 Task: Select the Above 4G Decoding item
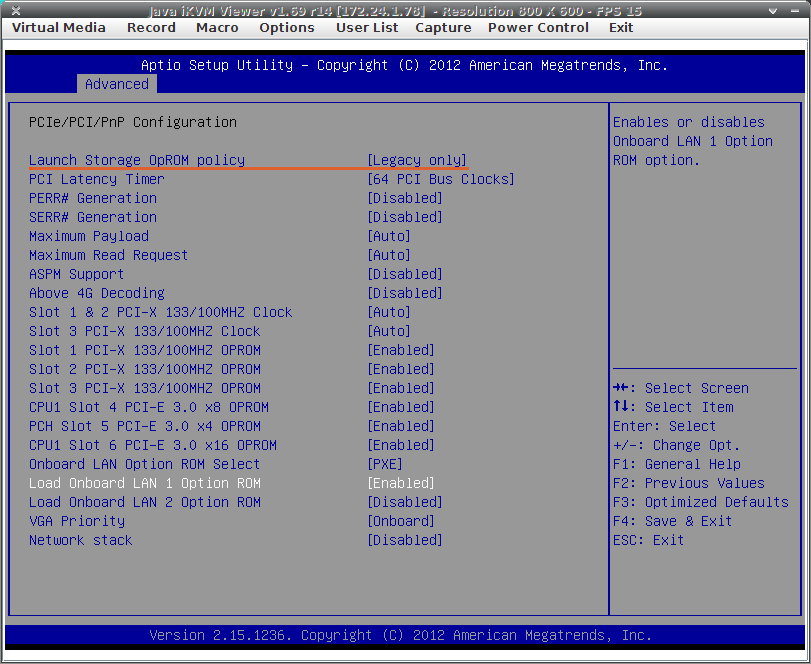click(96, 293)
